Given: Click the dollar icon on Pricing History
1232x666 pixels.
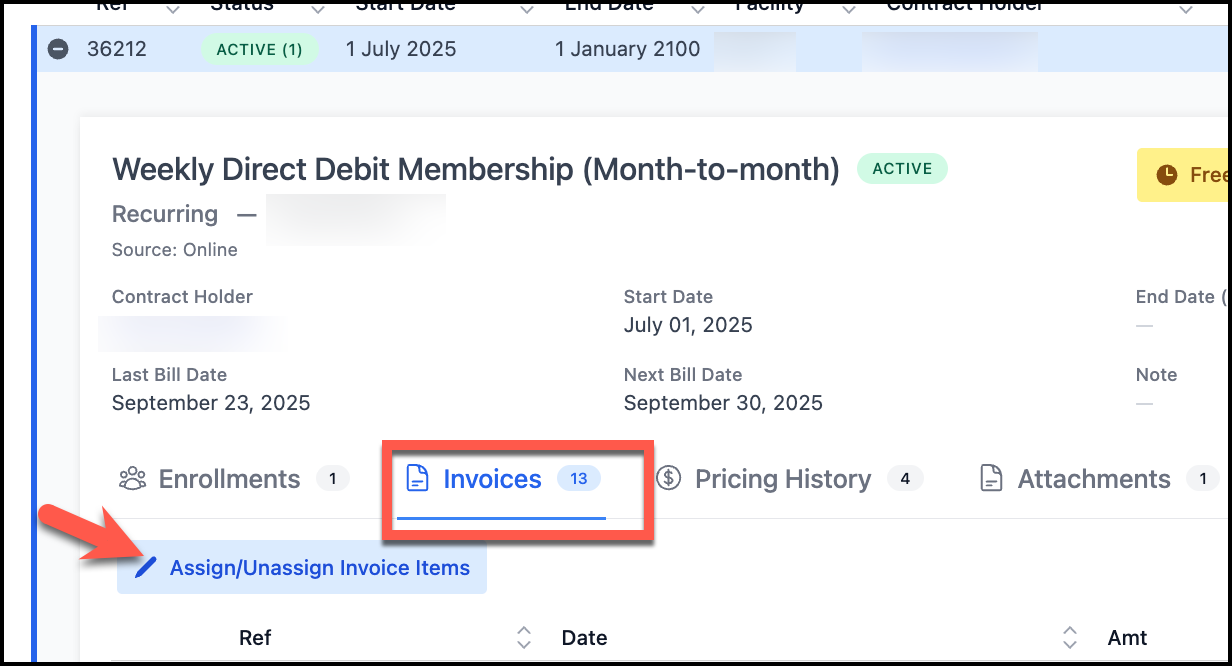Looking at the screenshot, I should (669, 479).
